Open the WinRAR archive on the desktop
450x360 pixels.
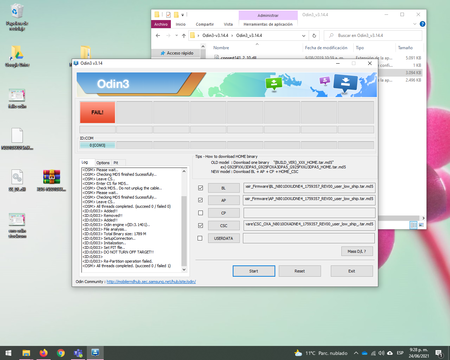[51, 180]
